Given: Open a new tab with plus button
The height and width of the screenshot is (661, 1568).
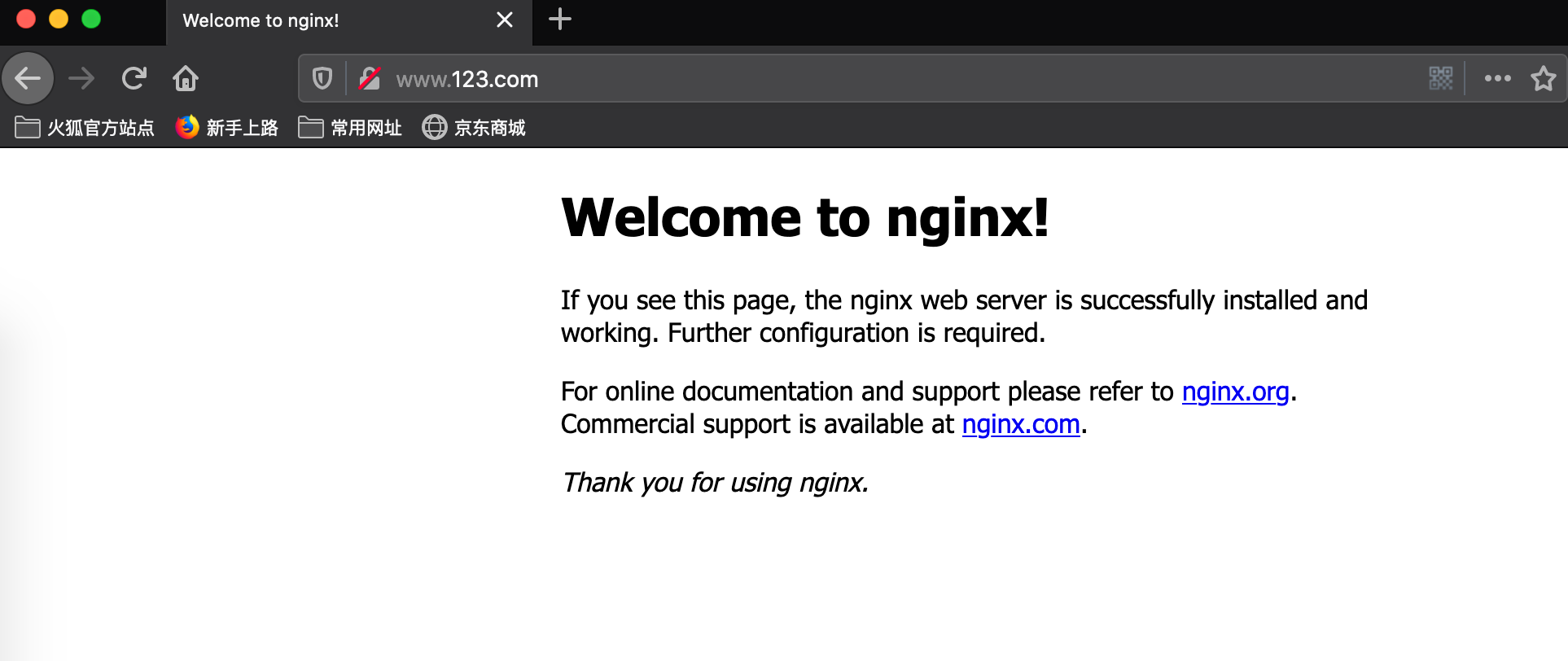Looking at the screenshot, I should (x=560, y=19).
